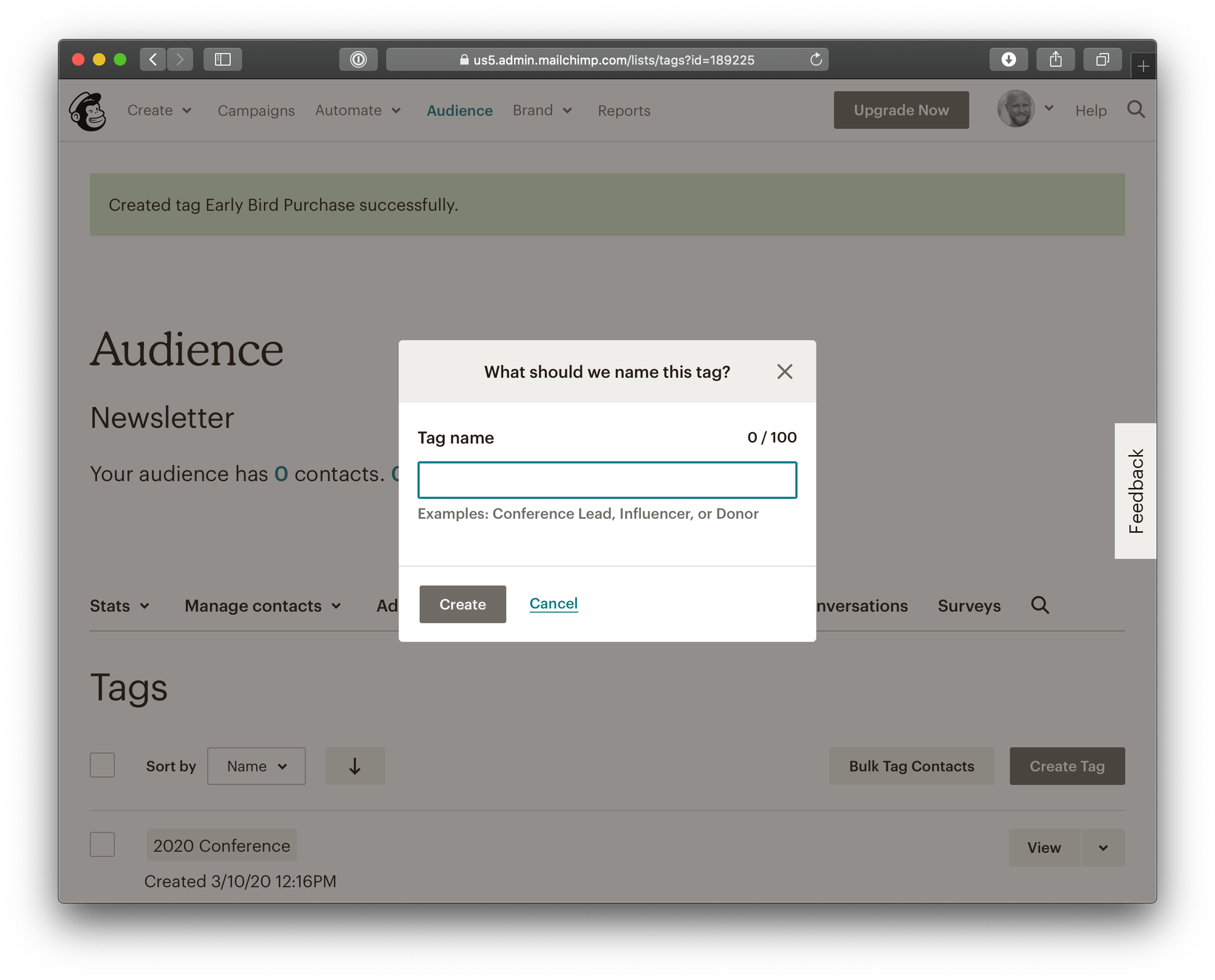
Task: Go to the Campaigns menu item
Action: (256, 111)
